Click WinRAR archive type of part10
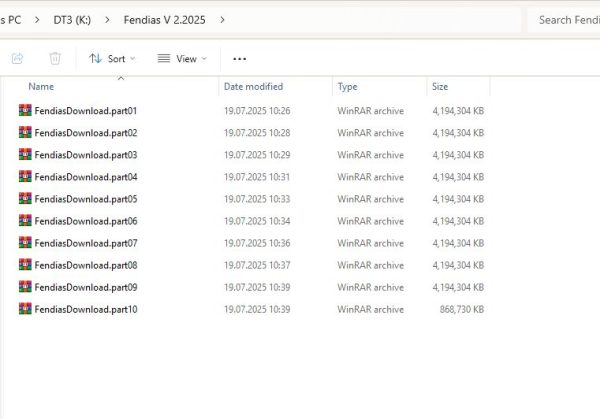The image size is (600, 419). 370,309
